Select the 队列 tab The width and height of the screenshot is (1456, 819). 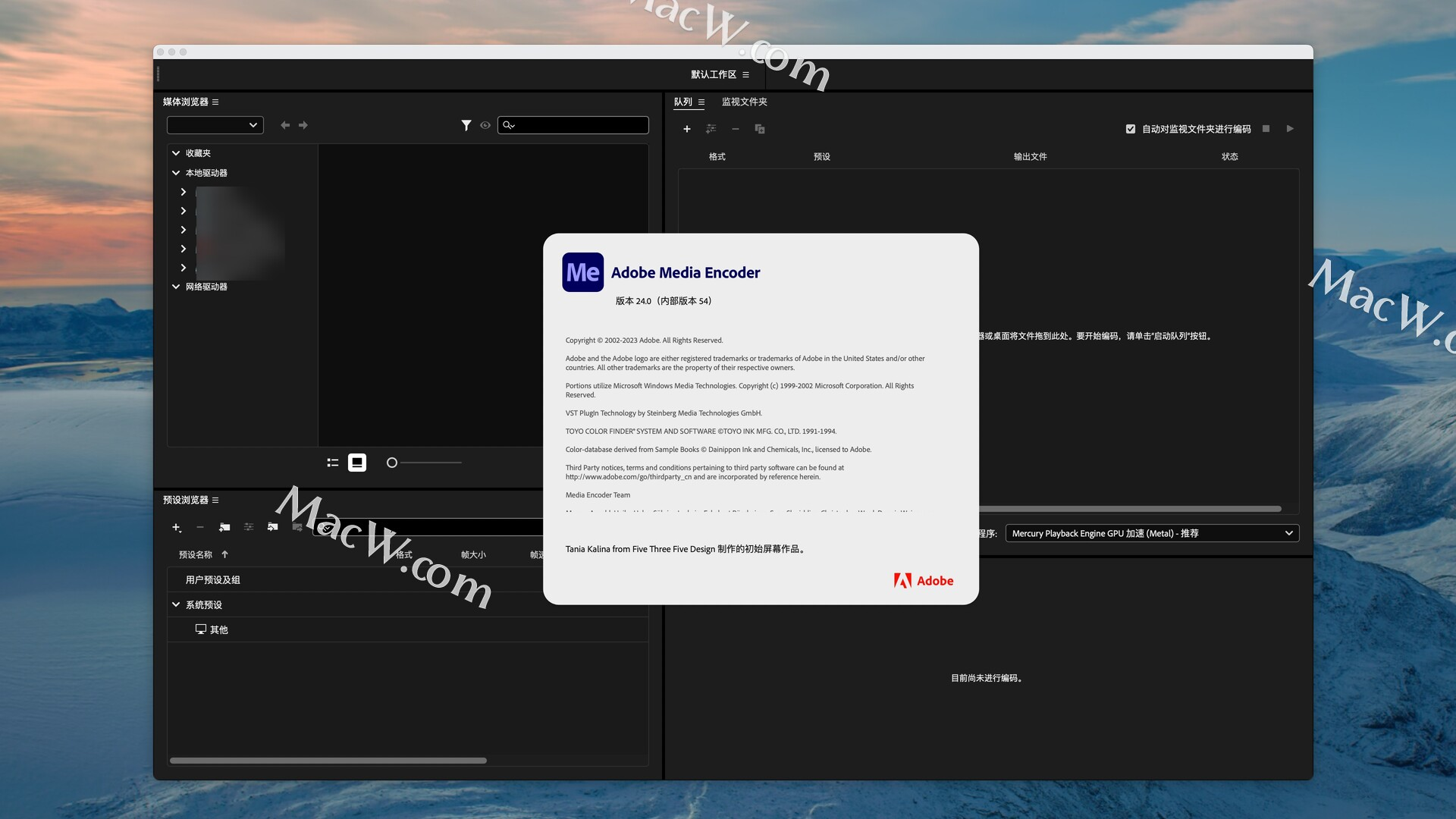(x=682, y=102)
